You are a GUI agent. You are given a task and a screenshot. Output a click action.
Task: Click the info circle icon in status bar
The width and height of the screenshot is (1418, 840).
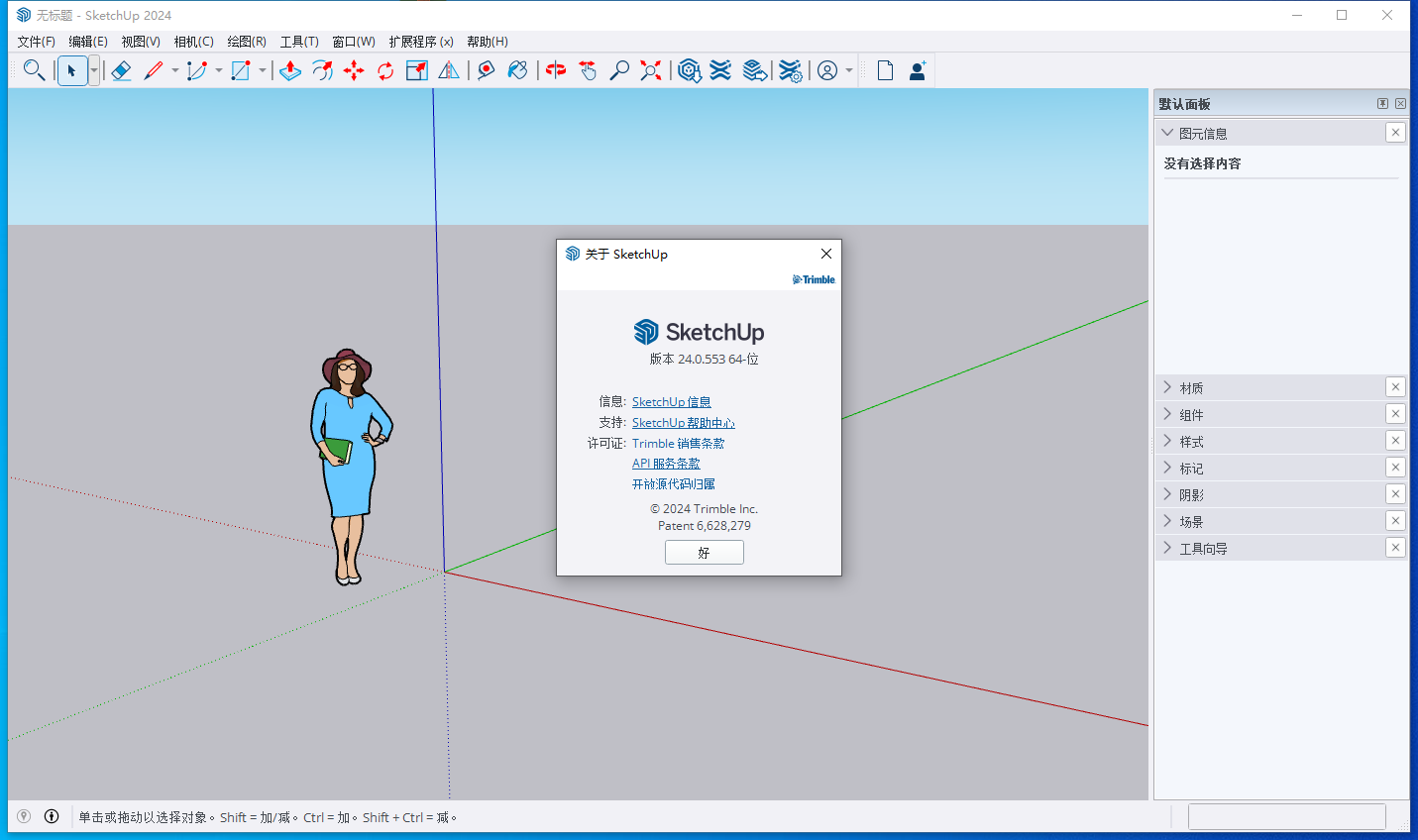click(x=52, y=816)
